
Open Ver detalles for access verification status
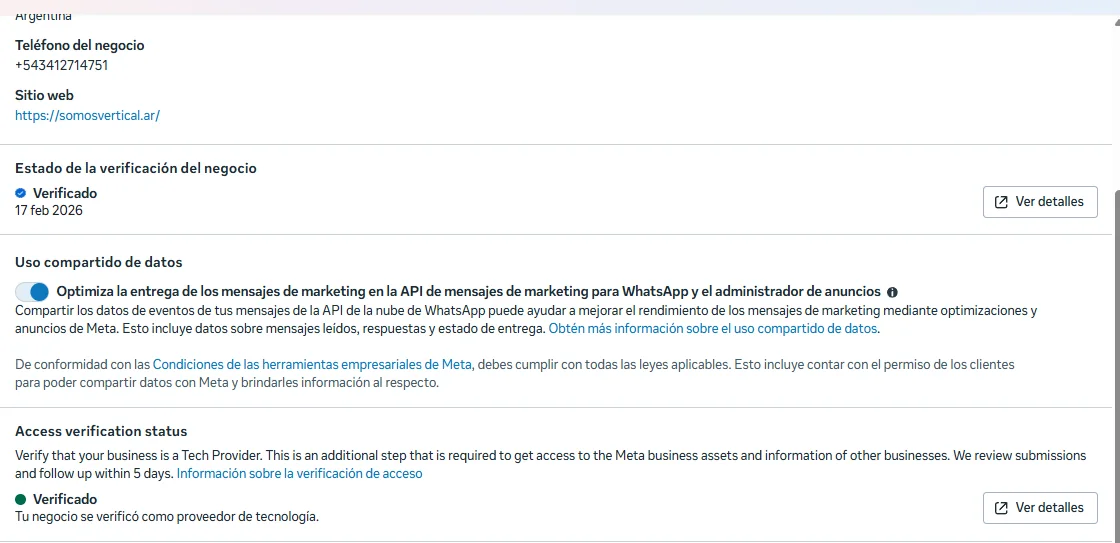pos(1040,508)
